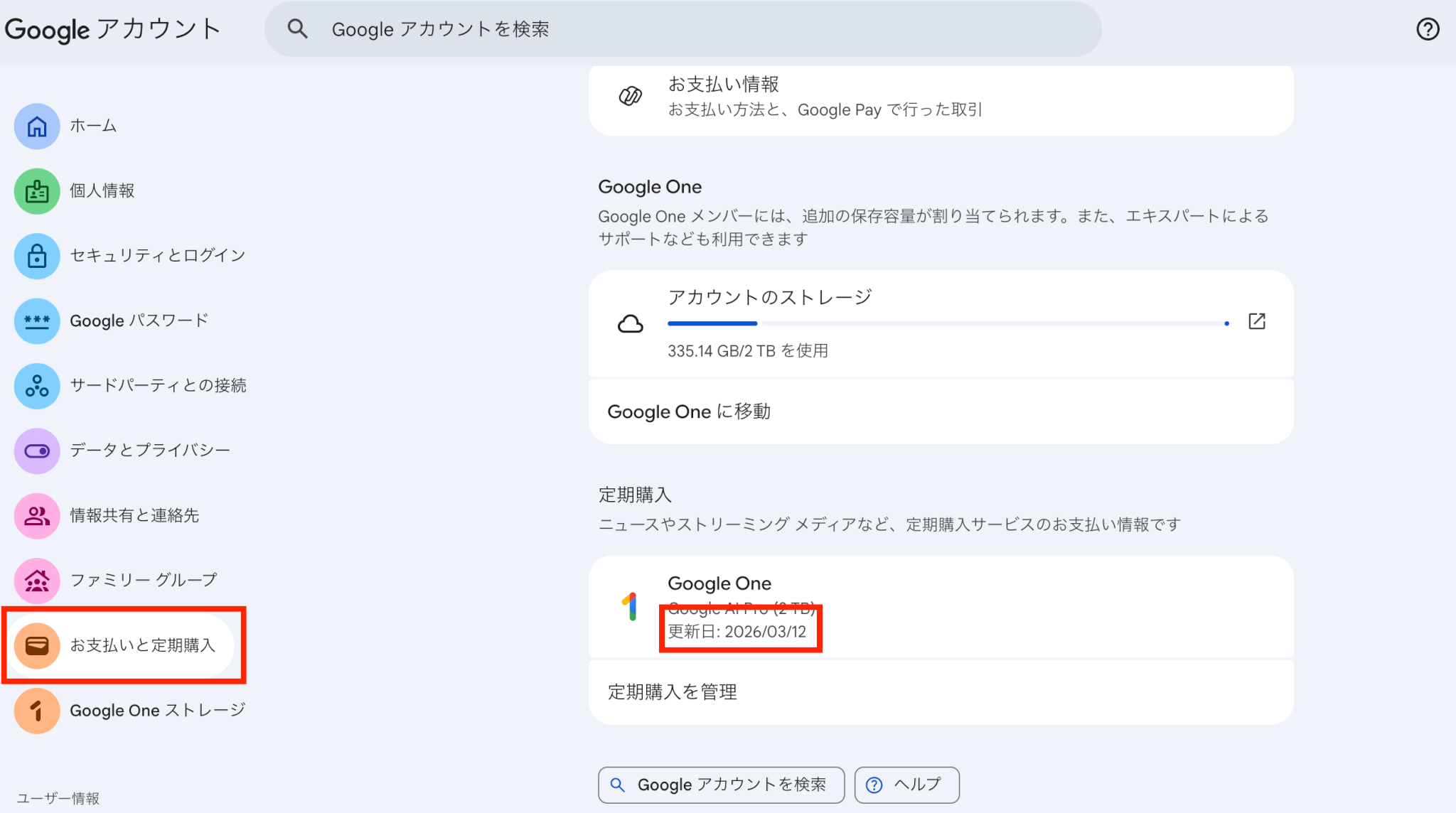Click the Google One に移動 link
Image resolution: width=1456 pixels, height=813 pixels.
pyautogui.click(x=688, y=411)
